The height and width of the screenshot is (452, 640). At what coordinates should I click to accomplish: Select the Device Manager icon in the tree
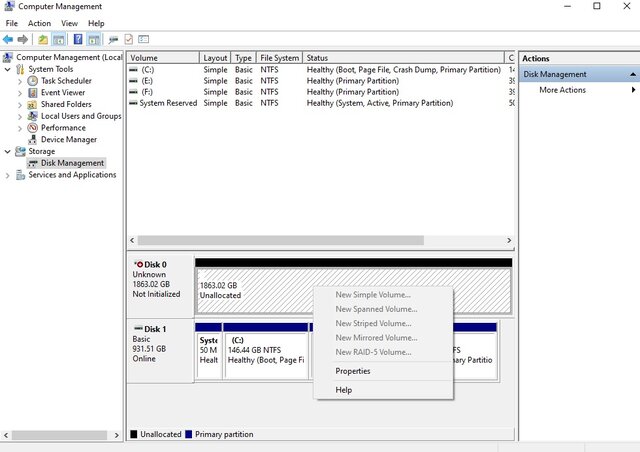[x=33, y=140]
